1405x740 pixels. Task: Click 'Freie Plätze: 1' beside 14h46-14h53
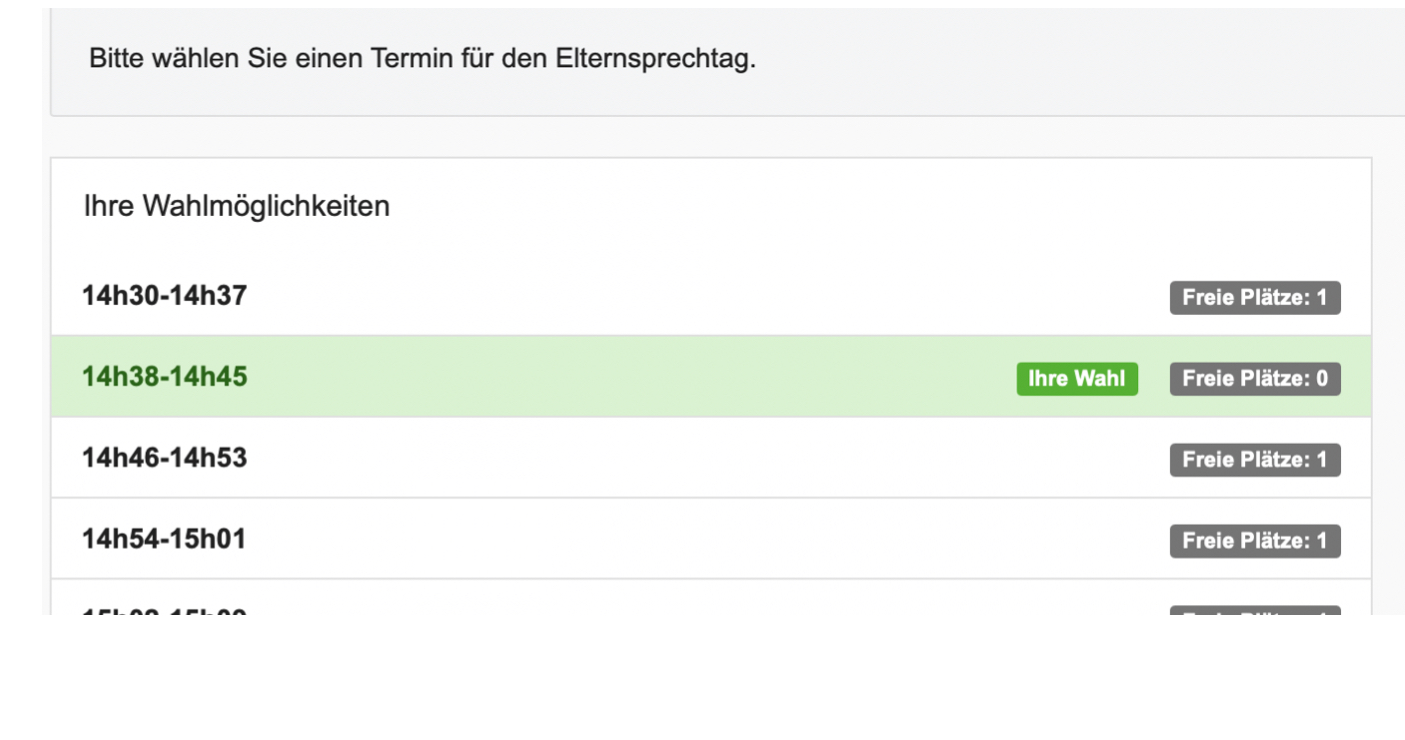[x=1258, y=459]
